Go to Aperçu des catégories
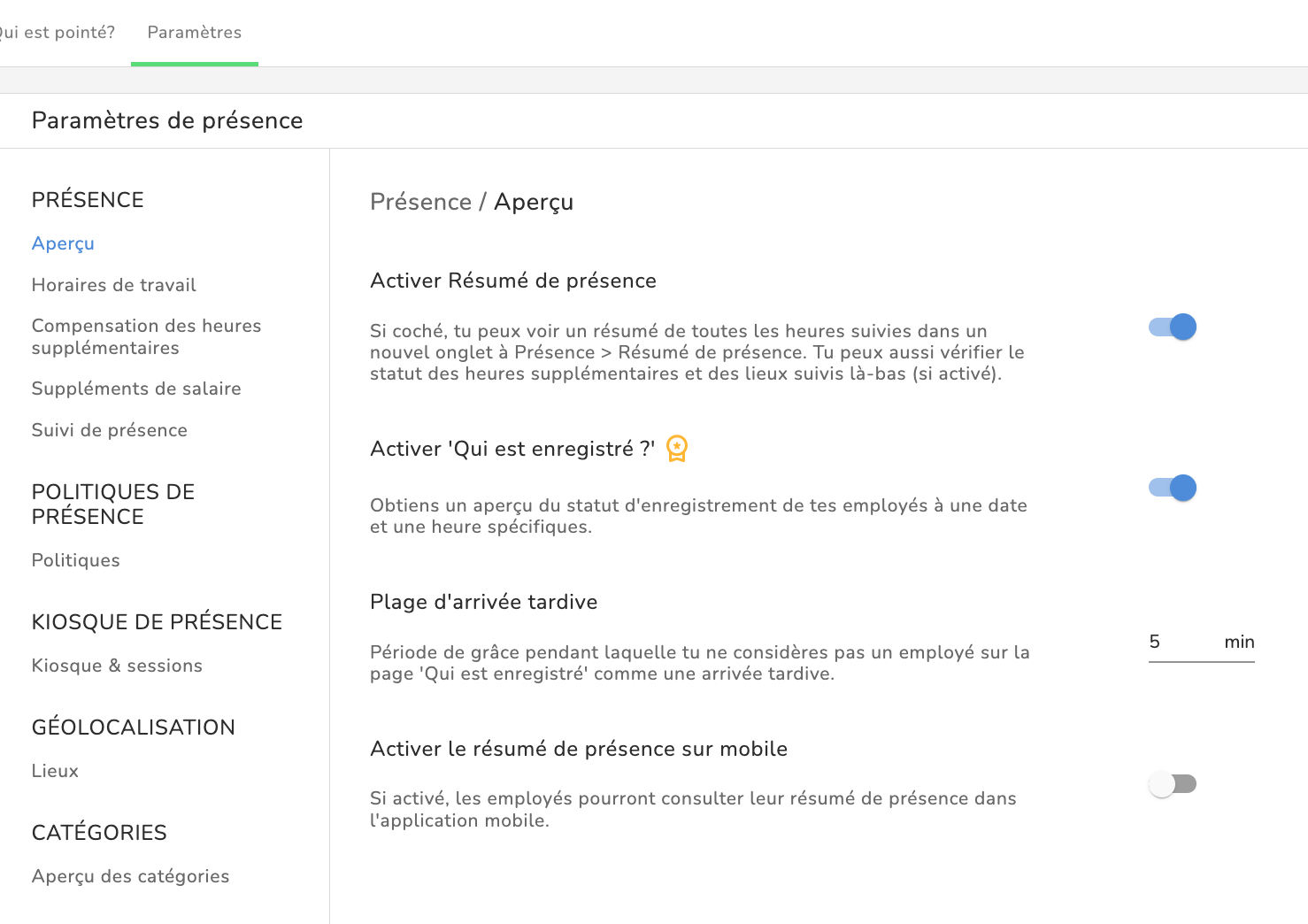This screenshot has height=924, width=1308. 131,876
